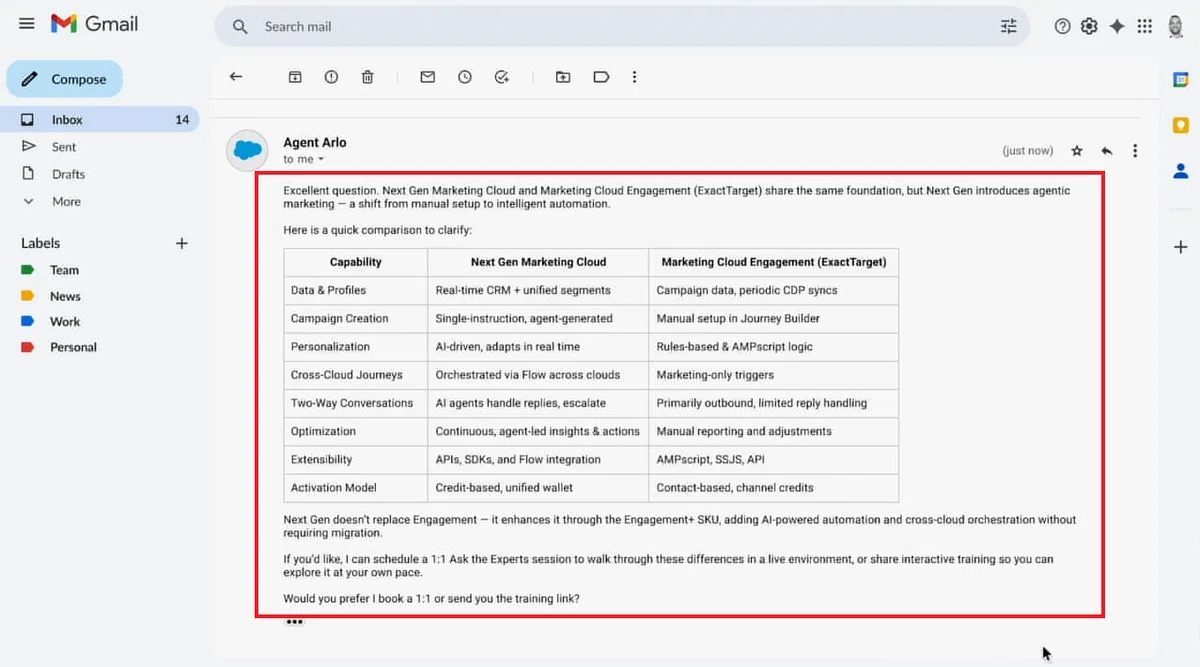Open the Work label
Viewport: 1200px width, 667px height.
65,322
